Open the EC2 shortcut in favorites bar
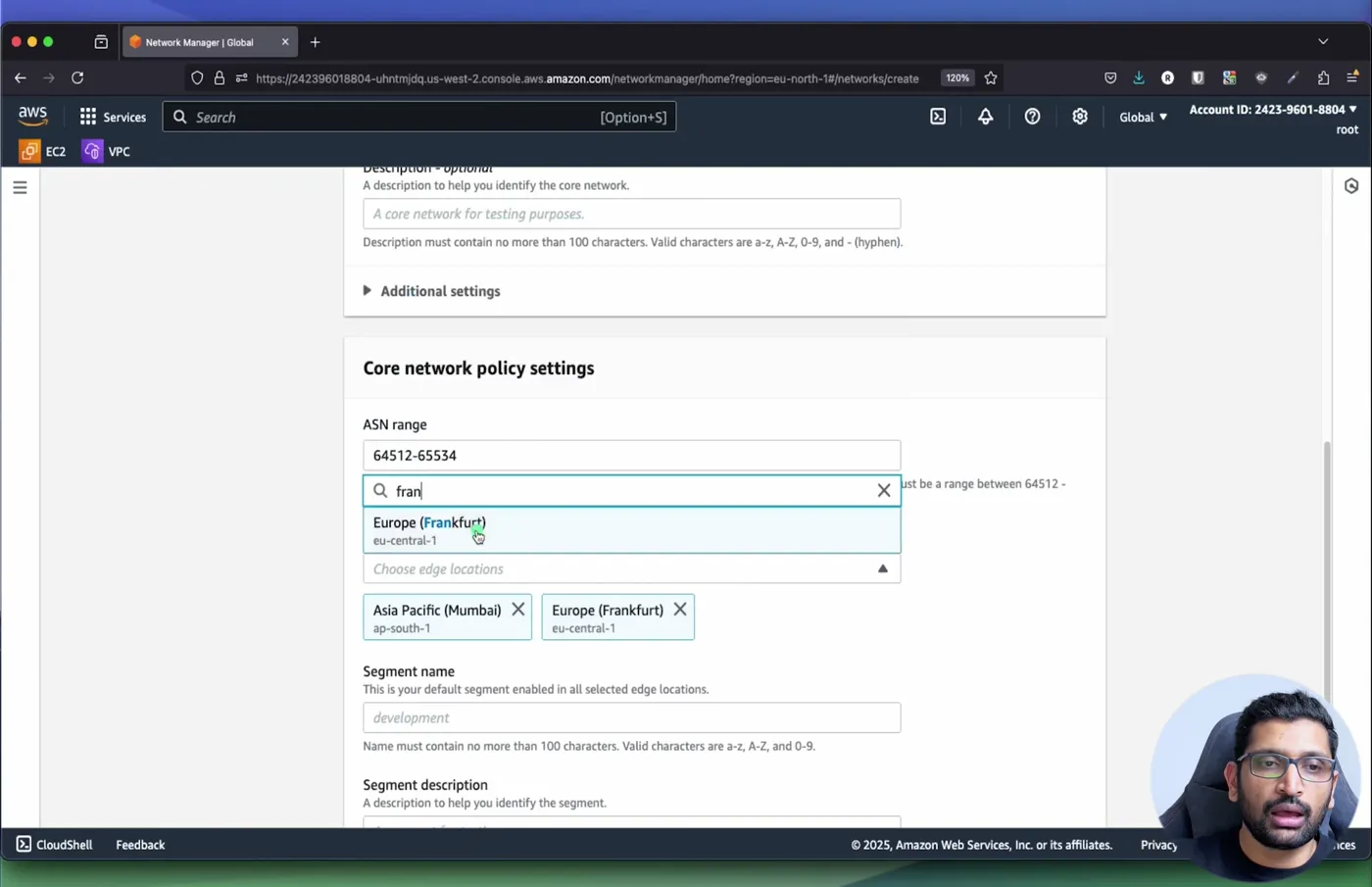This screenshot has height=887, width=1372. coord(43,151)
